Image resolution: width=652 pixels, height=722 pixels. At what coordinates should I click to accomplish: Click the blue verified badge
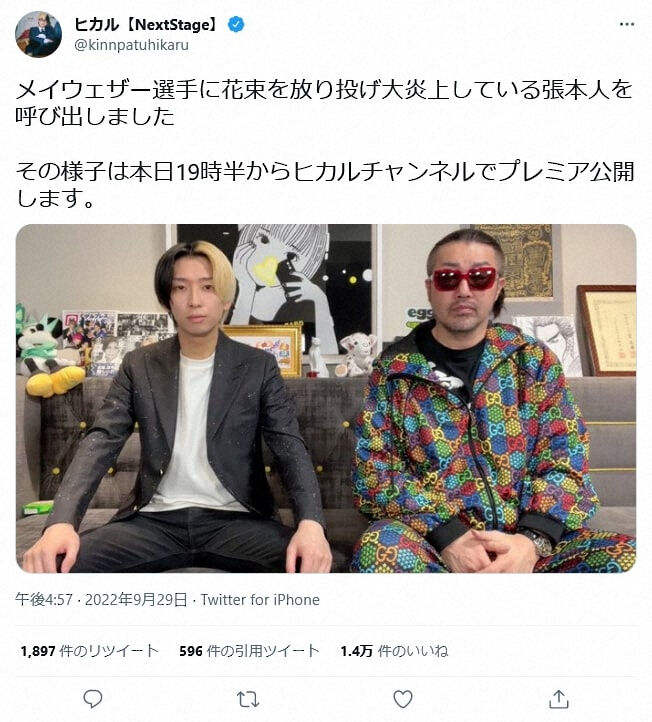coord(236,24)
